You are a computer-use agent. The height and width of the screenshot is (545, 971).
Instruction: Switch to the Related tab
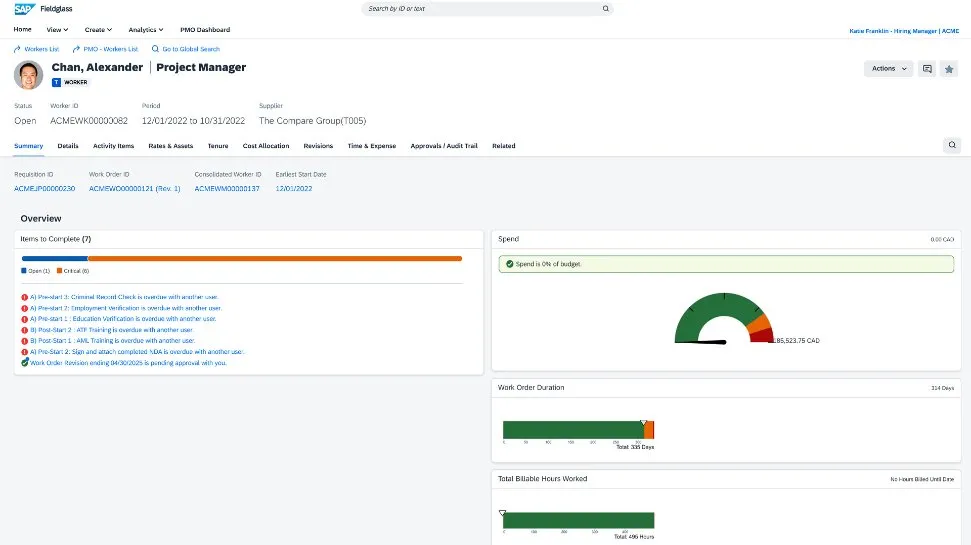pyautogui.click(x=503, y=146)
